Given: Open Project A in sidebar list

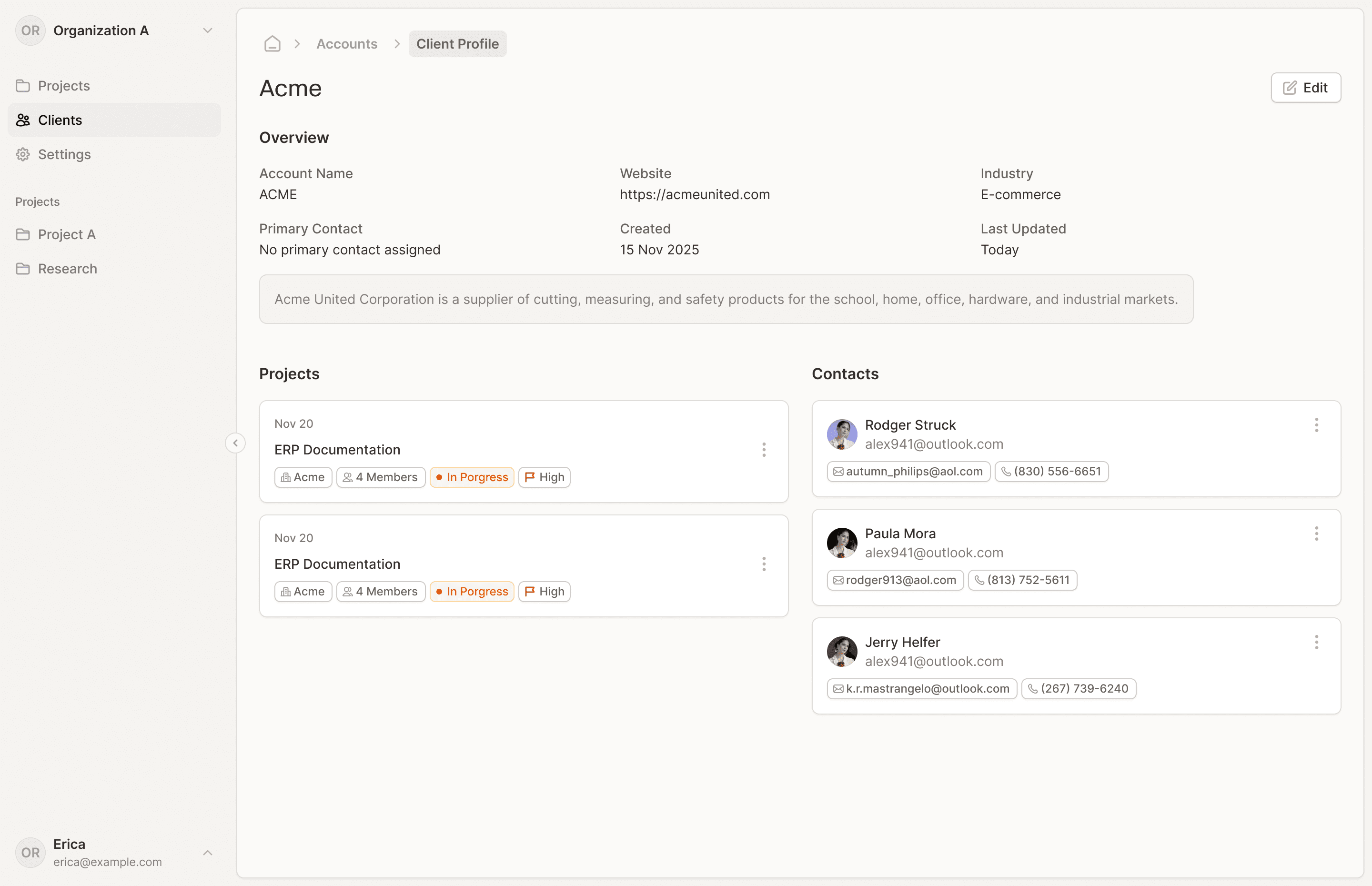Looking at the screenshot, I should [66, 235].
